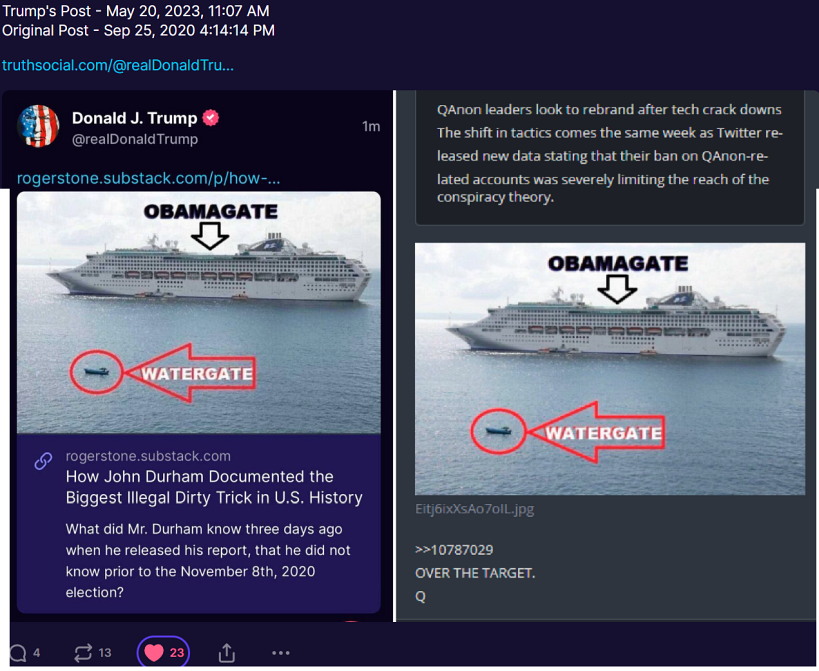819x671 pixels.
Task: Click the rogerstone.substack.com domain in card
Action: point(148,456)
